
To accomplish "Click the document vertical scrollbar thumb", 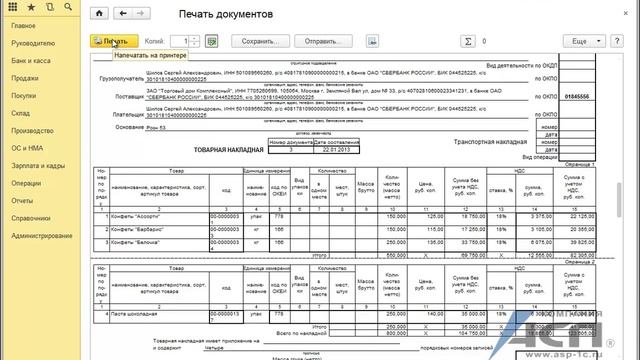I will [x=619, y=199].
